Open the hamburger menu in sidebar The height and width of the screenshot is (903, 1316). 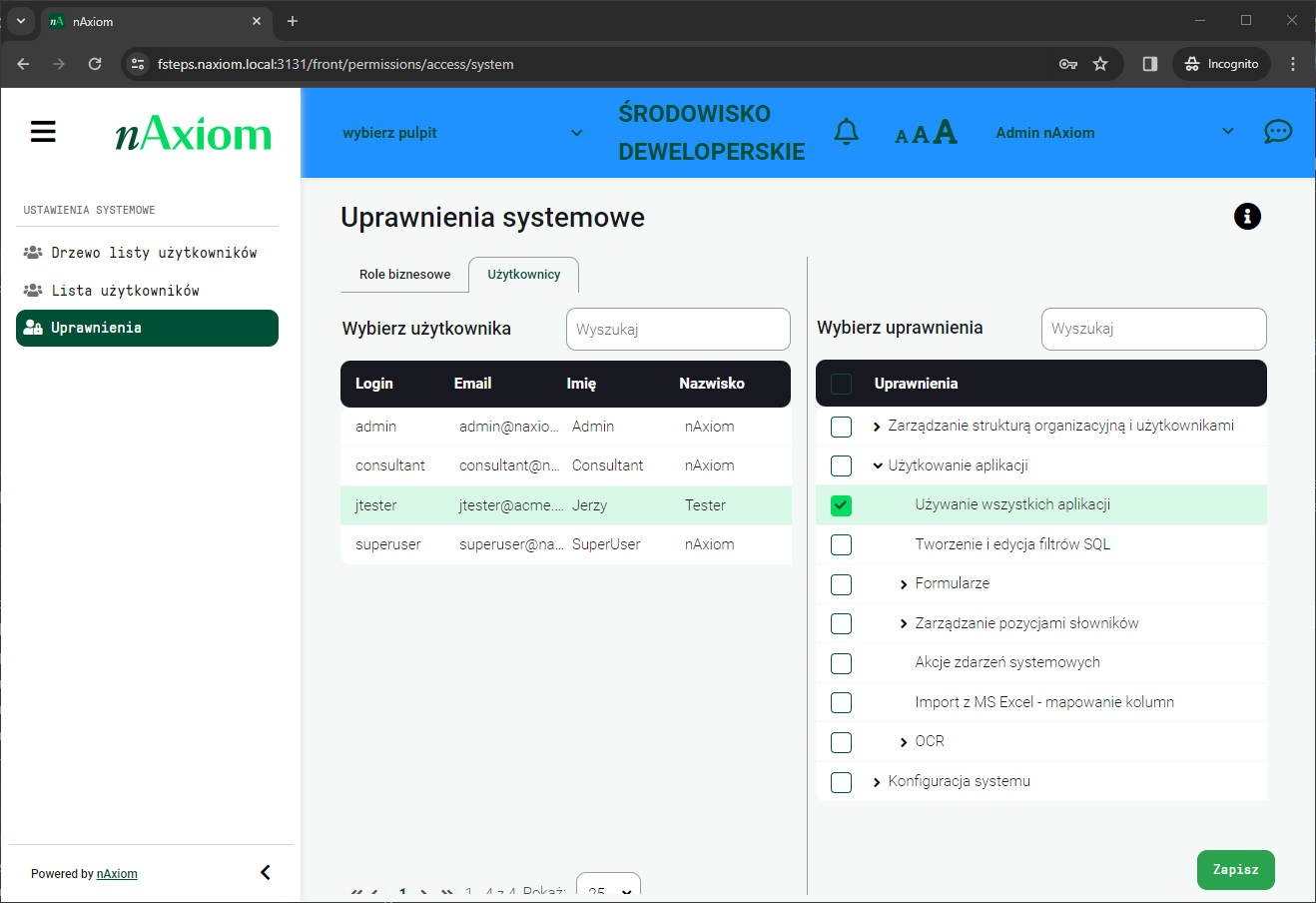(x=43, y=132)
